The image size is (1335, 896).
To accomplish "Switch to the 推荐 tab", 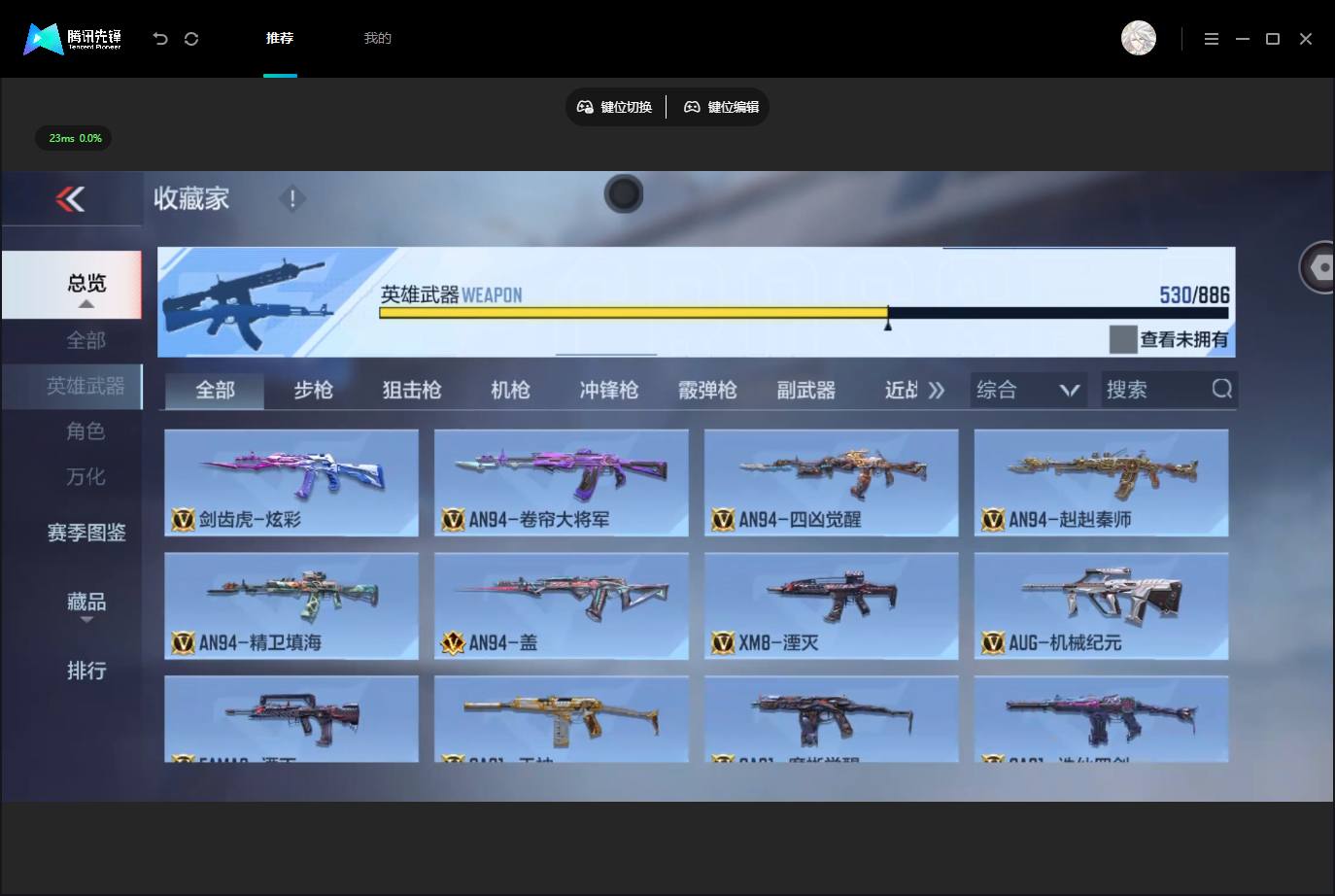I will click(280, 38).
